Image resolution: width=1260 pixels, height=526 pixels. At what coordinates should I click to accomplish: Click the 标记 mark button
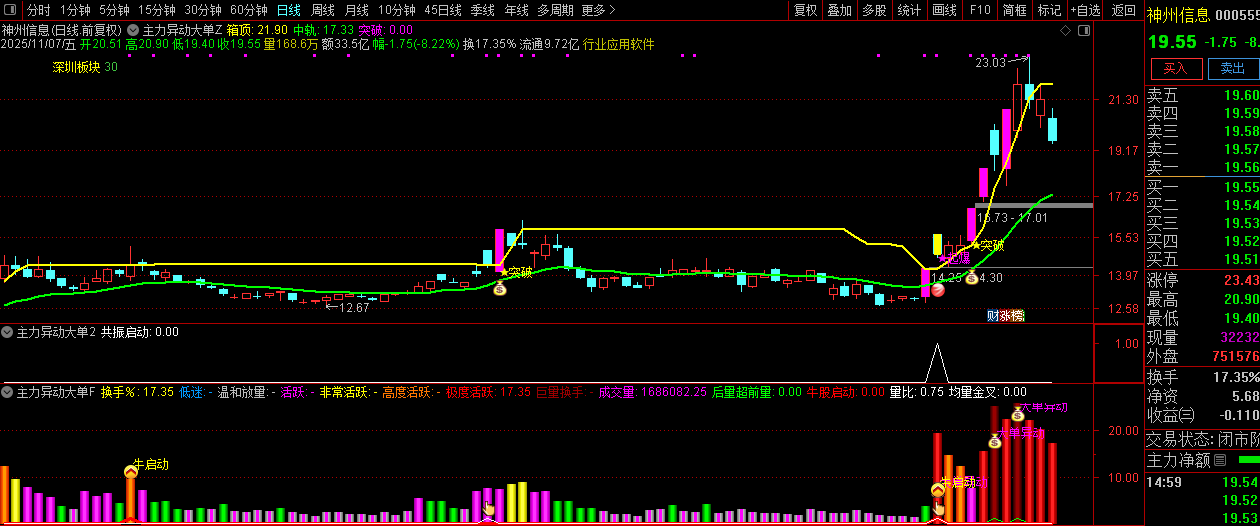point(1049,10)
